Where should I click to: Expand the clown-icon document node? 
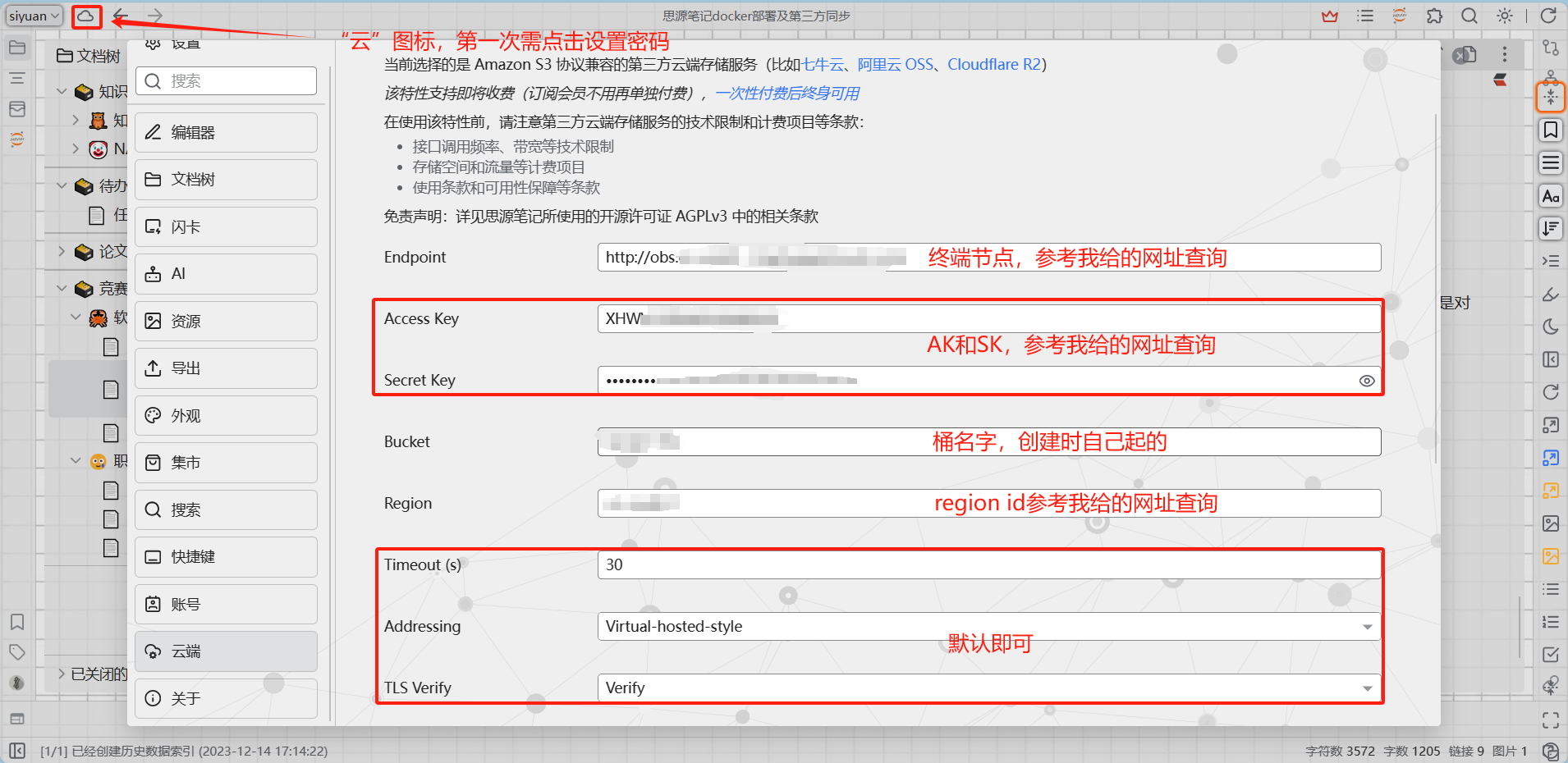(76, 148)
